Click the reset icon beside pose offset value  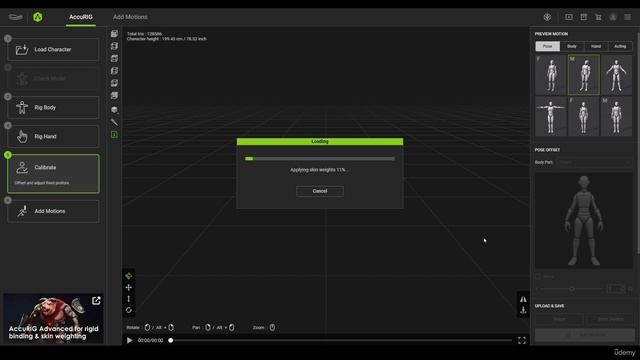pyautogui.click(x=630, y=289)
